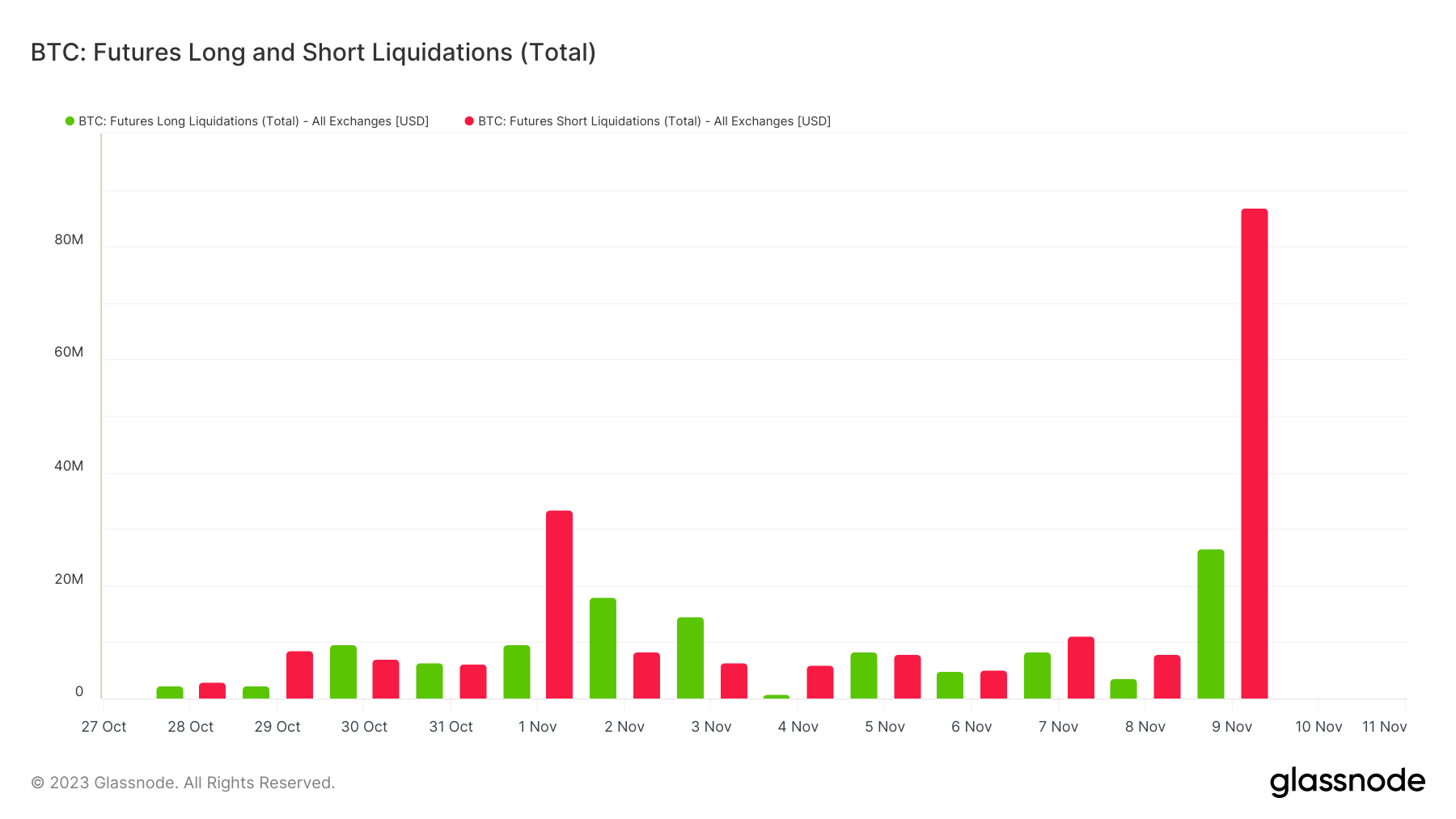Click the red bar on 7 Nov
1456x819 pixels.
click(x=1081, y=668)
